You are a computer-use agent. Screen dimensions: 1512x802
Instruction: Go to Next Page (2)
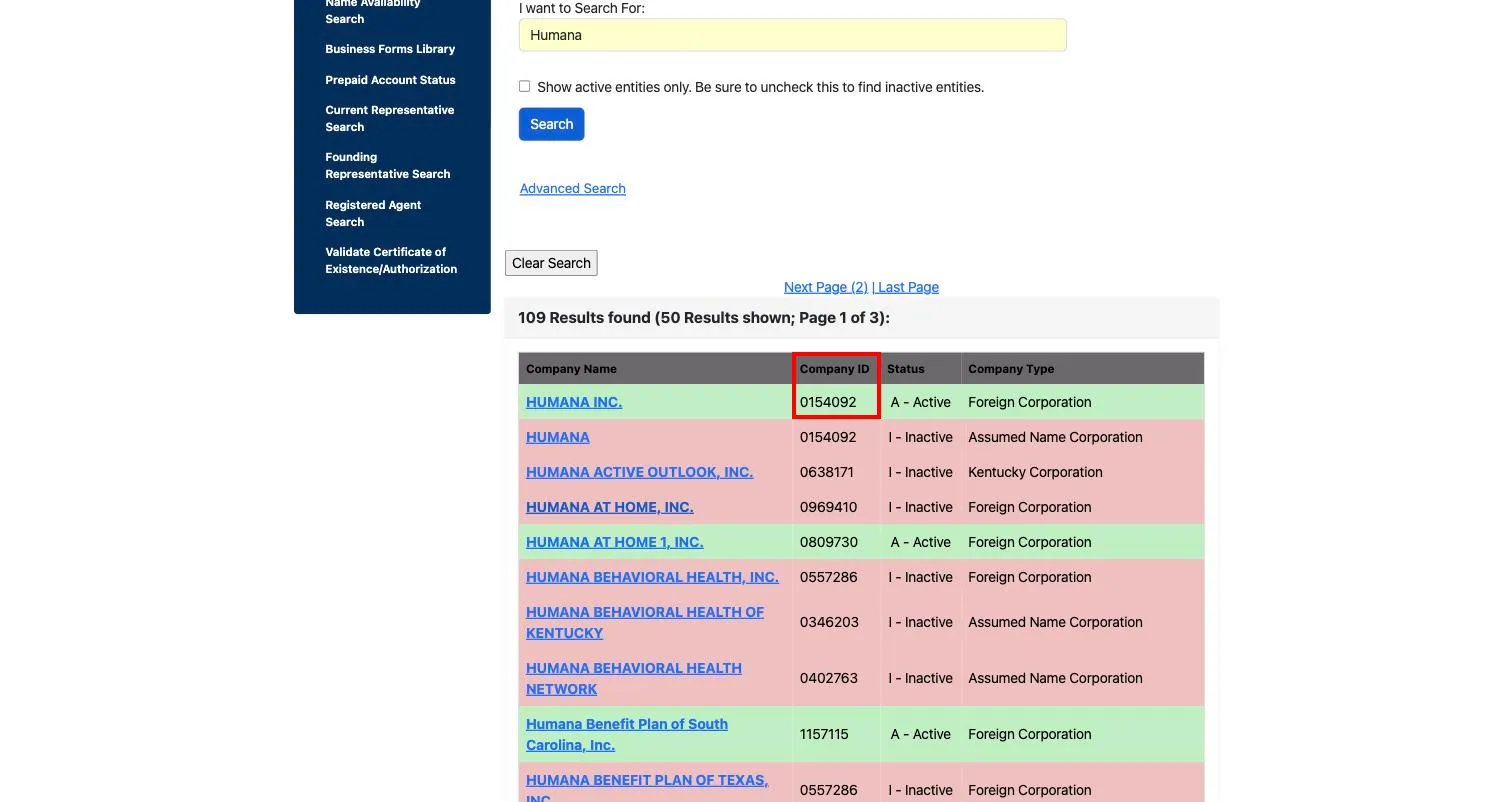826,287
